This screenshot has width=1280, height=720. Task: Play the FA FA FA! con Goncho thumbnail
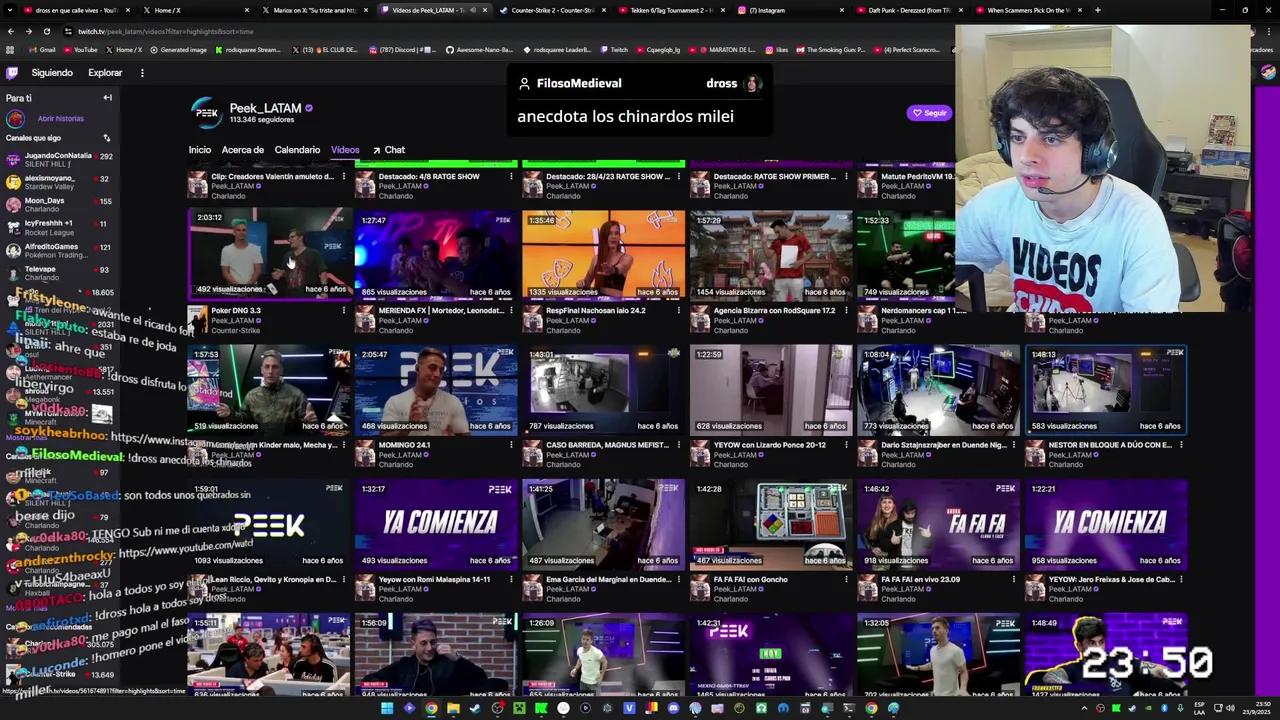point(770,524)
